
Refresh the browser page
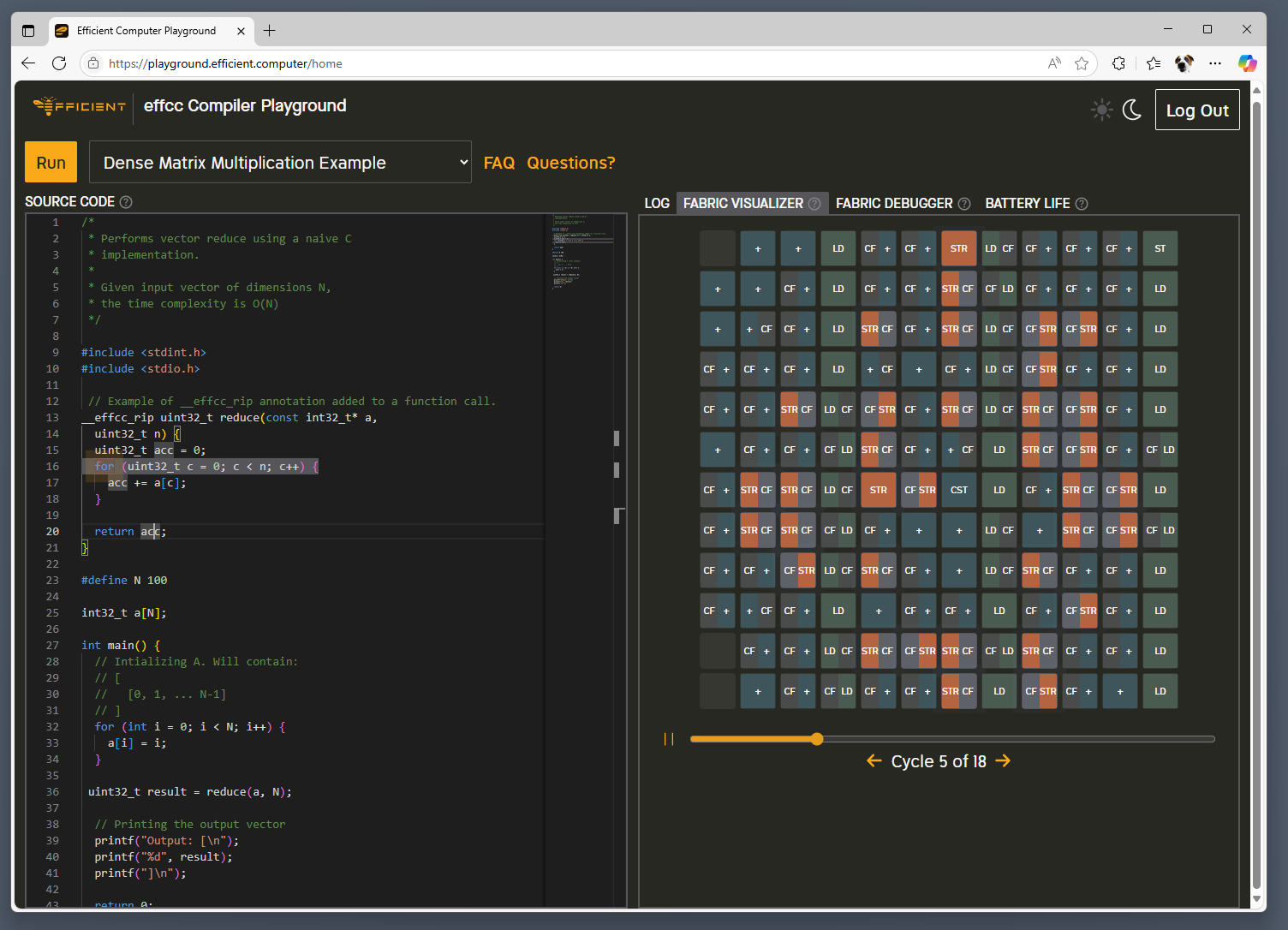point(59,63)
